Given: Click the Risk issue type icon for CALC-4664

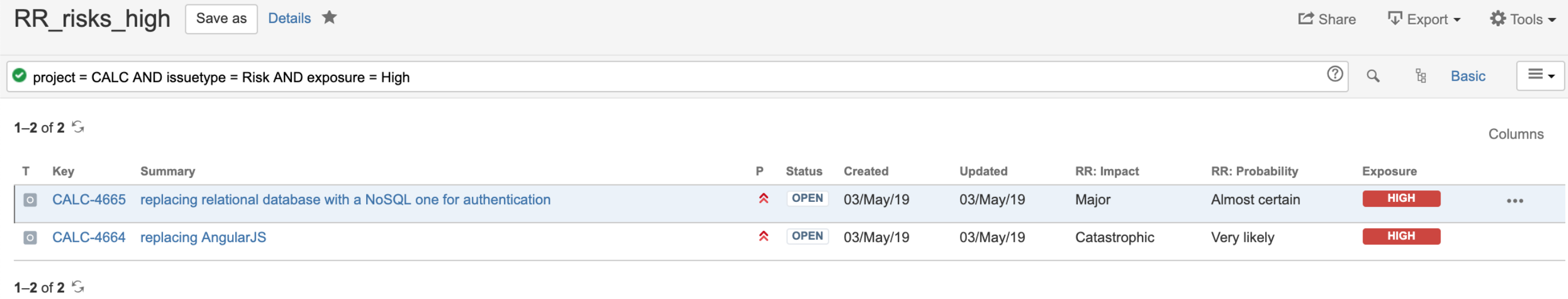Looking at the screenshot, I should click(30, 238).
